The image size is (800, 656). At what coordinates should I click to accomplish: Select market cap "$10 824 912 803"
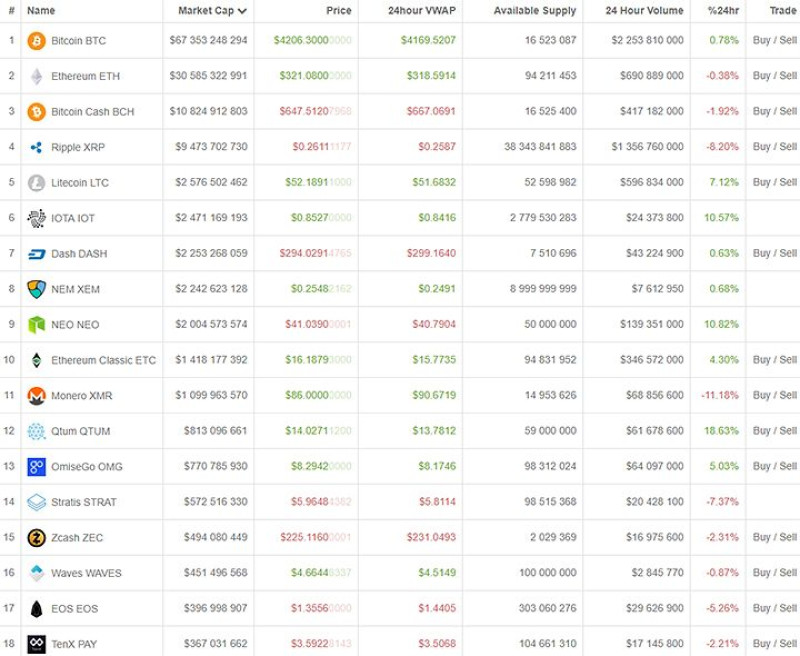[209, 111]
